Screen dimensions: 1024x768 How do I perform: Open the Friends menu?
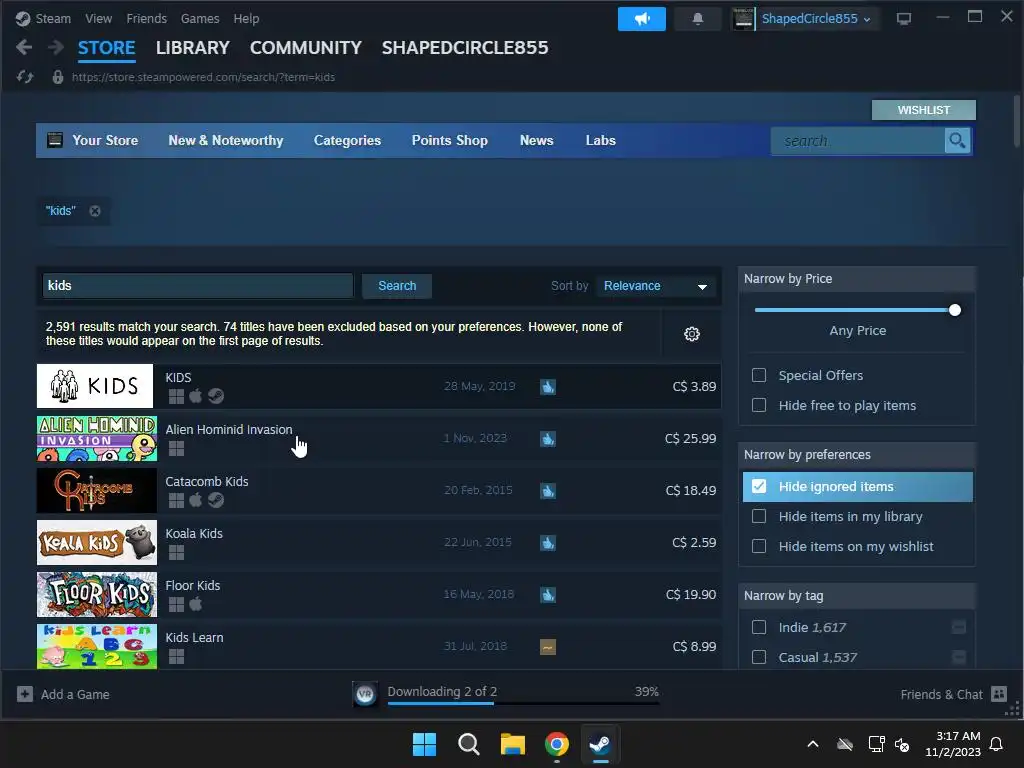coord(146,19)
